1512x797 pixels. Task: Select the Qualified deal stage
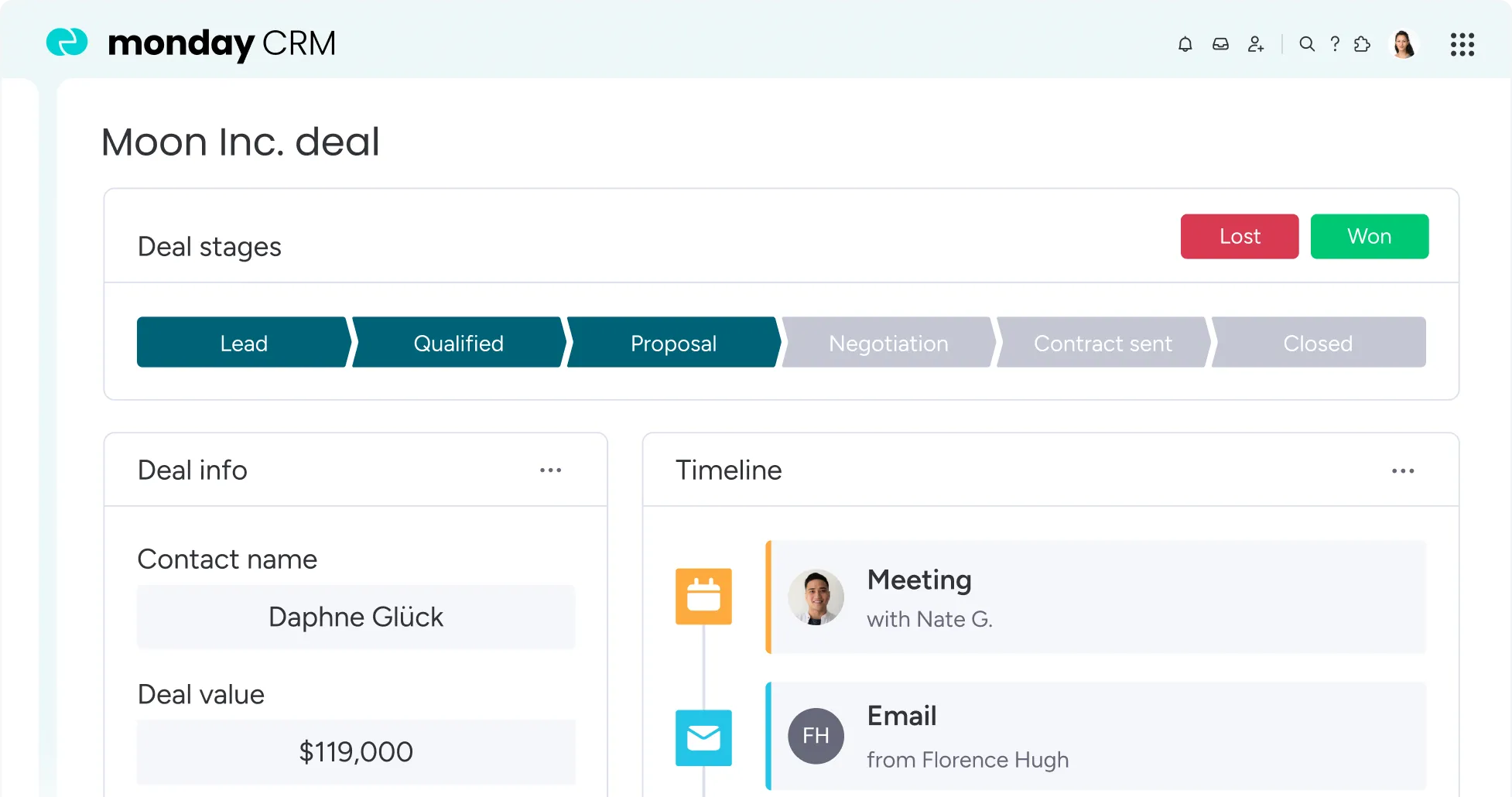point(459,342)
